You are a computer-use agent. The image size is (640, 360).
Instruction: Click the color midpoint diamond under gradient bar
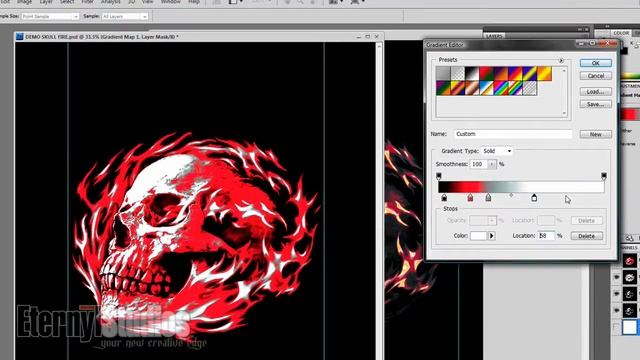coord(511,196)
